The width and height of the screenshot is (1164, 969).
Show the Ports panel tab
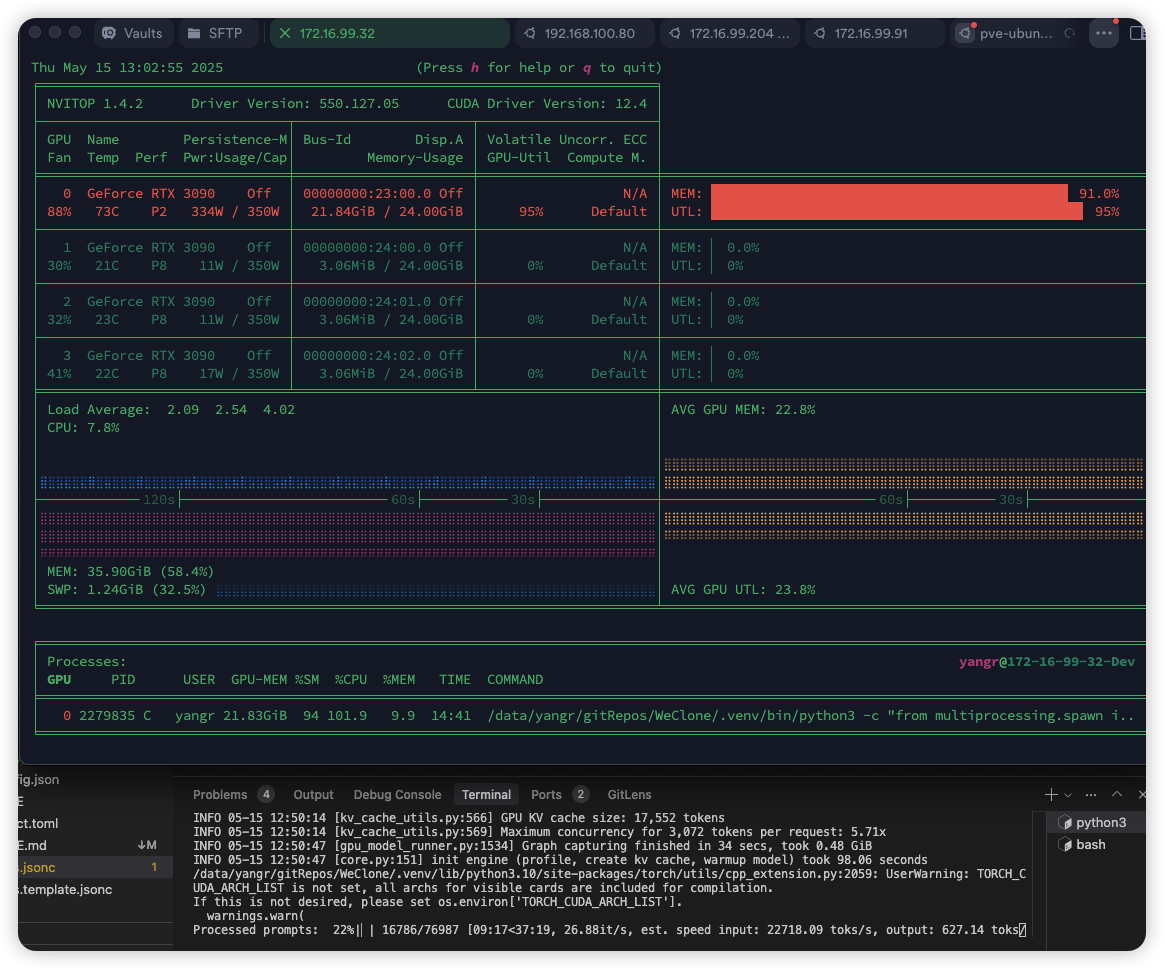click(546, 795)
